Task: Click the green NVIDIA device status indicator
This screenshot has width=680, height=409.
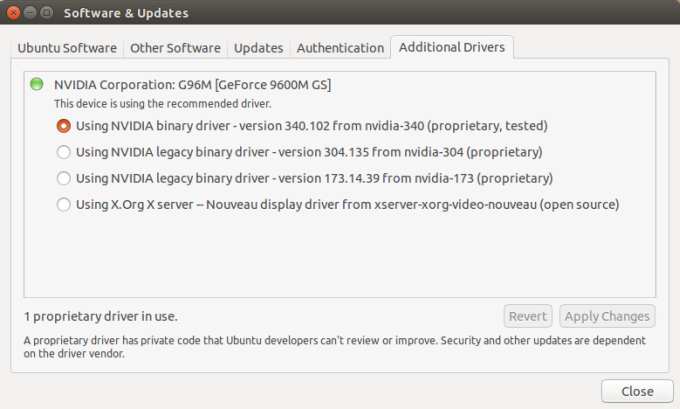Action: pyautogui.click(x=37, y=84)
